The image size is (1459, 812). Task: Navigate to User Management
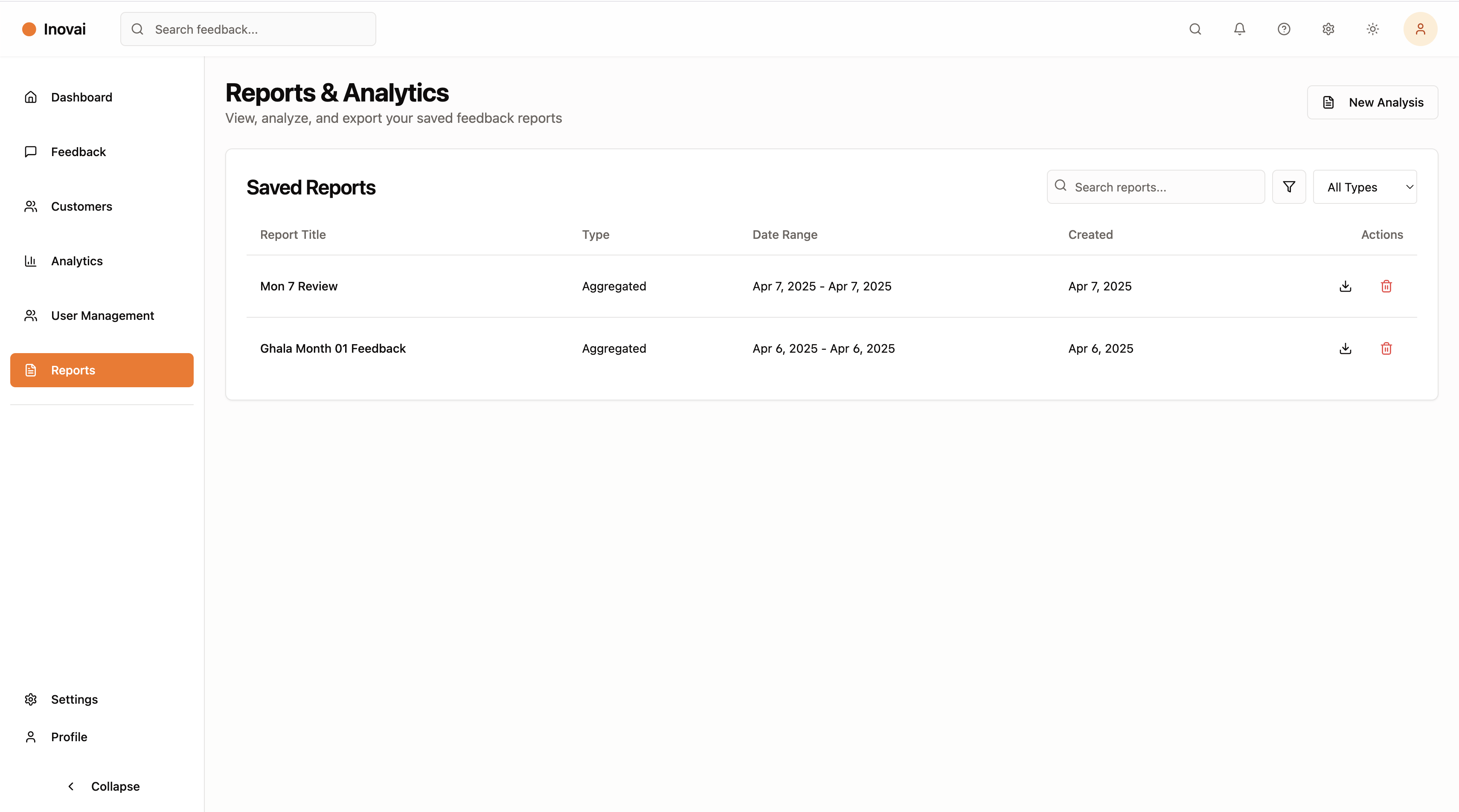point(102,316)
